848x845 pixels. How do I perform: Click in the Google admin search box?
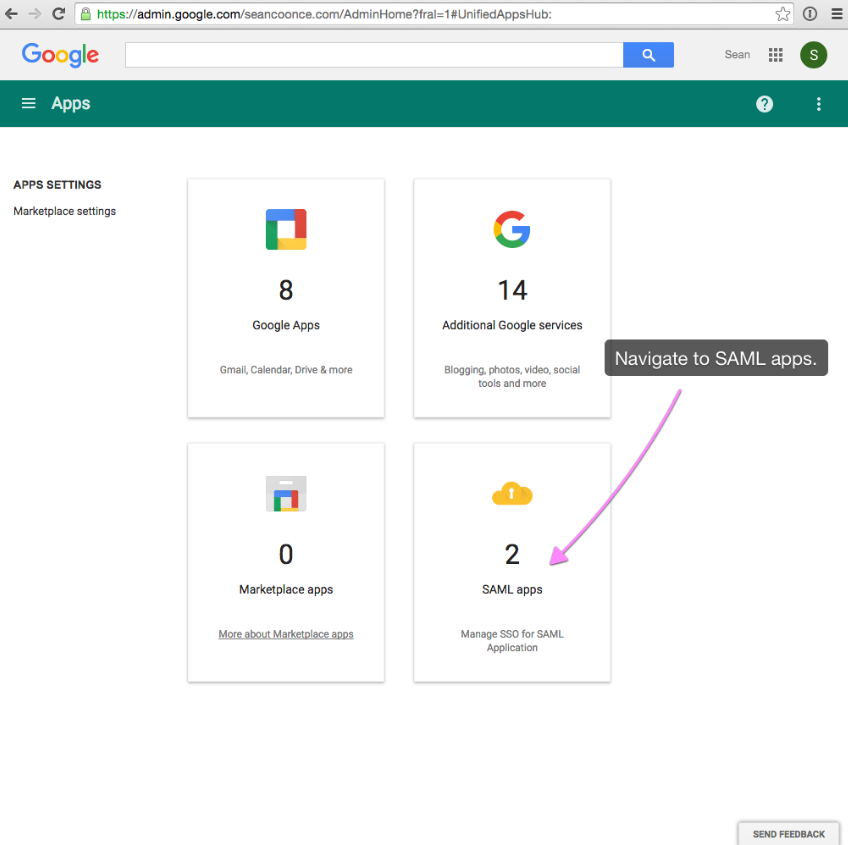tap(374, 55)
